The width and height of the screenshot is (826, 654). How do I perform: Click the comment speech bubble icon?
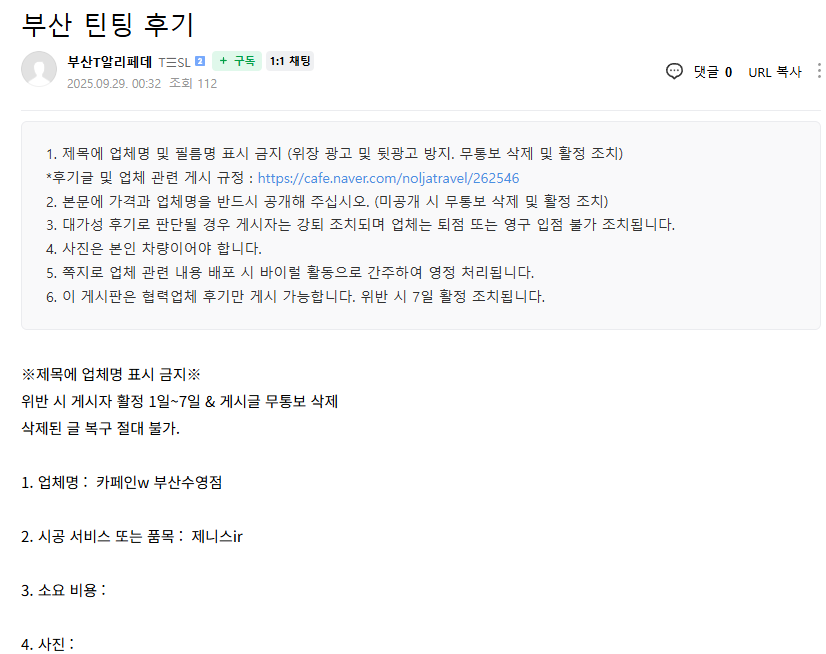(675, 71)
